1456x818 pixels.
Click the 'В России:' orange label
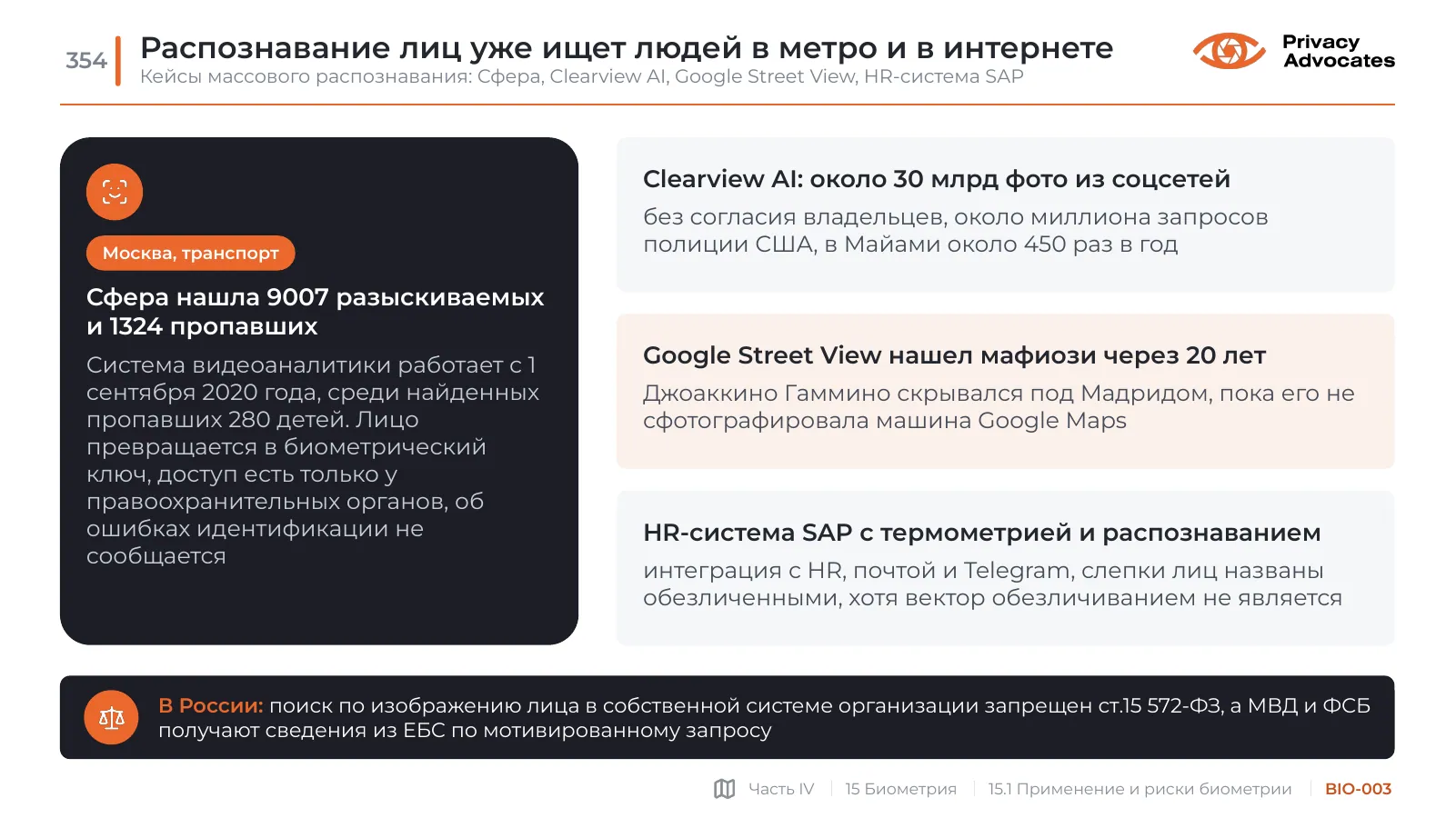point(211,705)
